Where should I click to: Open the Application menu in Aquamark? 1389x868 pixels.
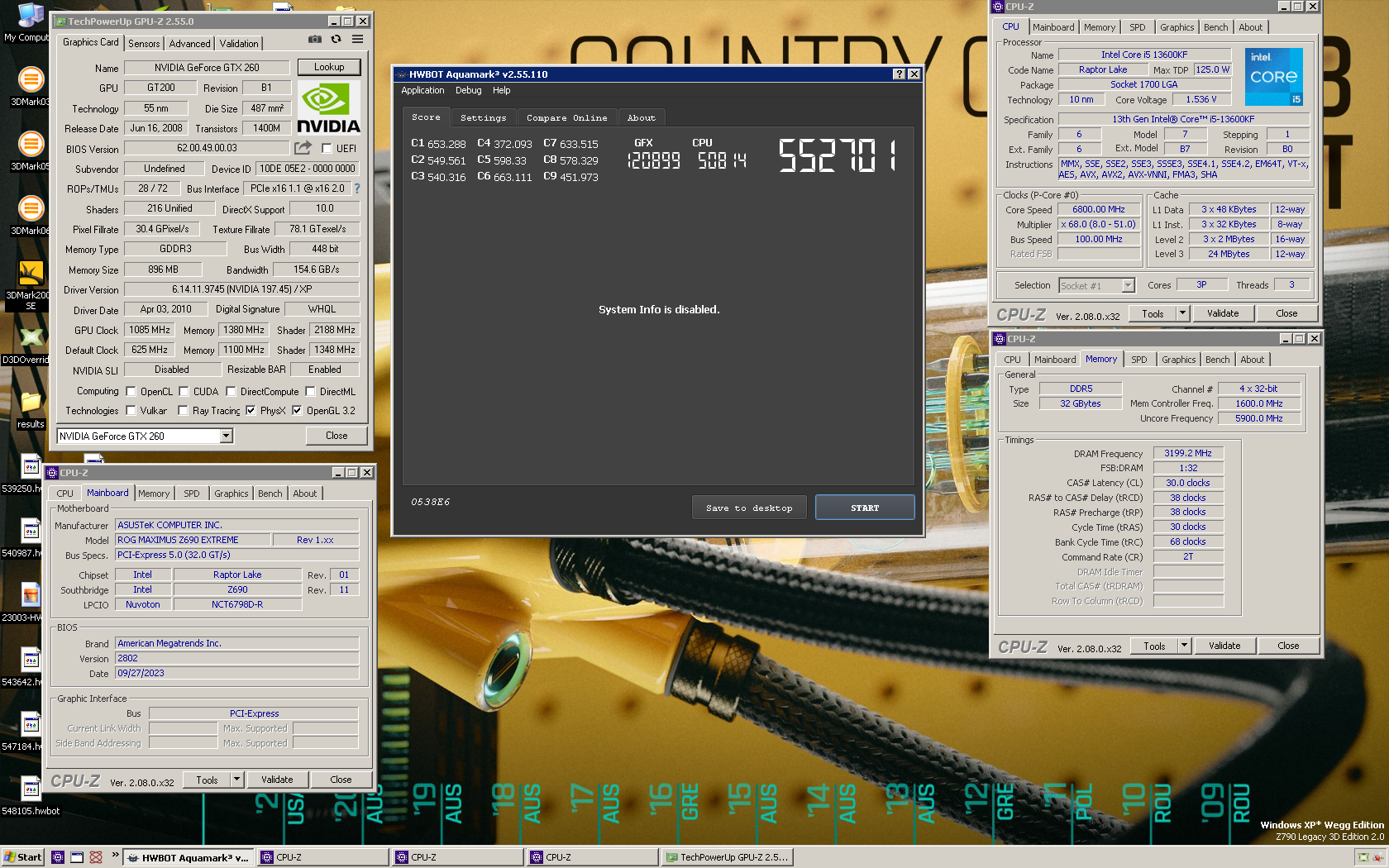click(422, 91)
